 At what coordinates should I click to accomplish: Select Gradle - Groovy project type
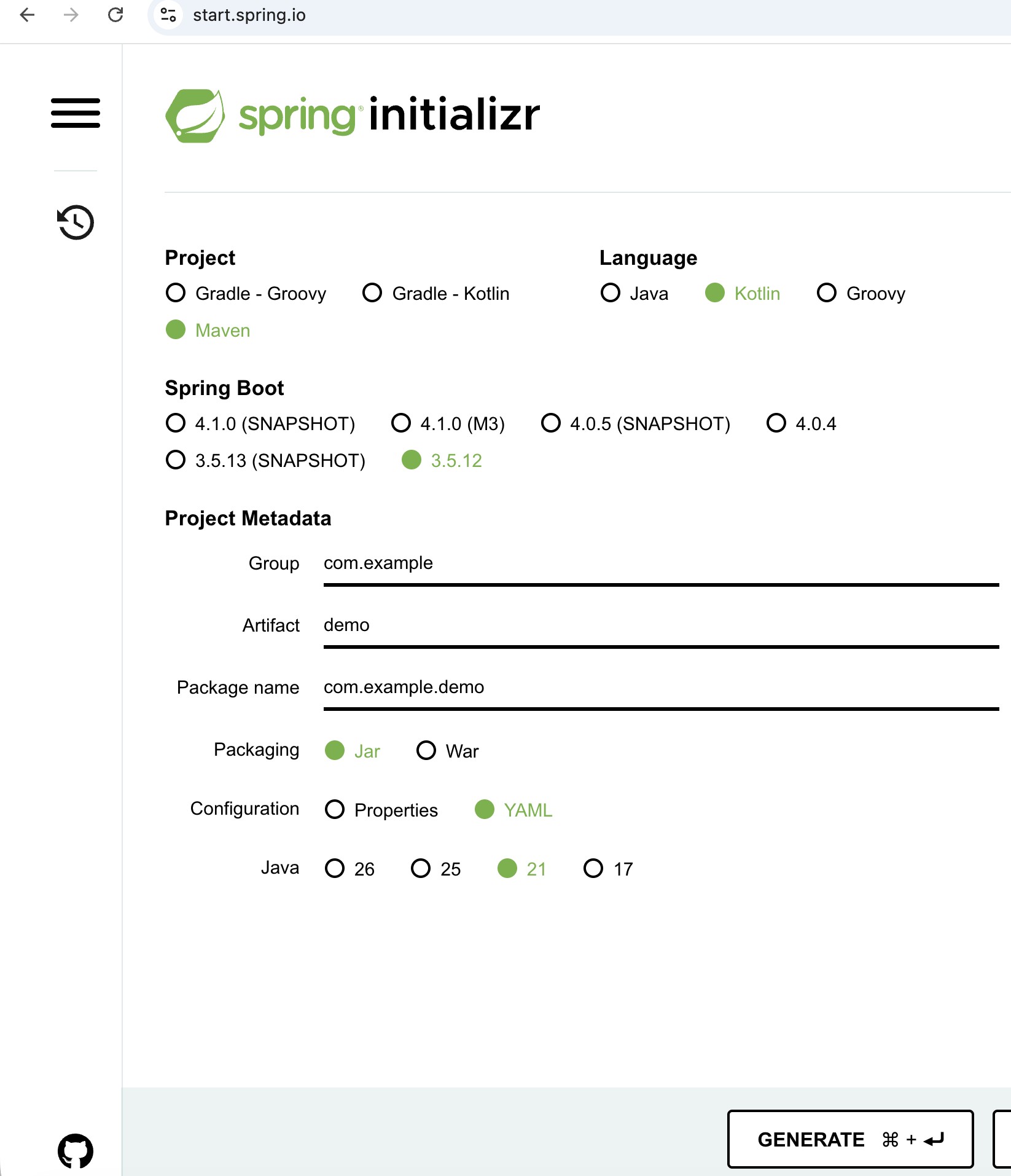click(246, 293)
